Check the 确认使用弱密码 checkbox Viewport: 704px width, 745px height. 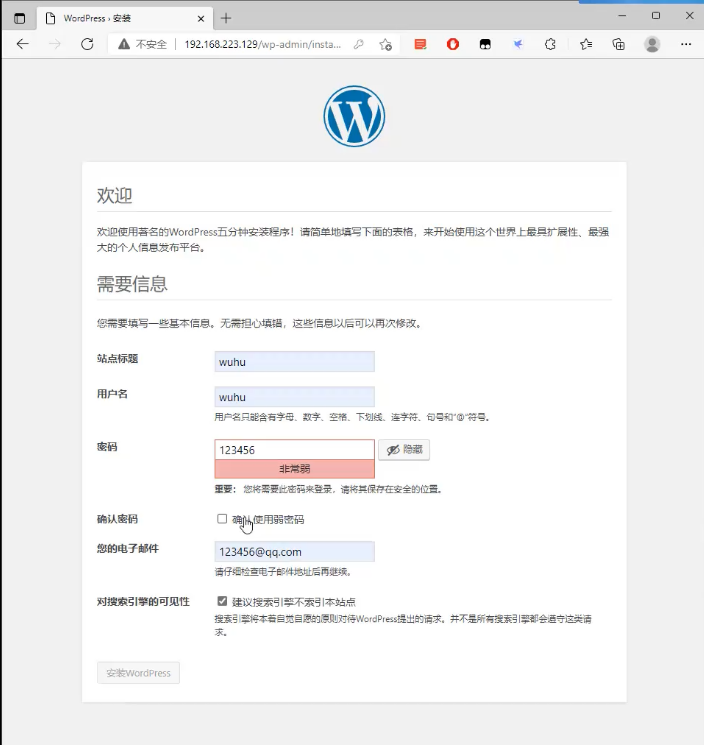pyautogui.click(x=222, y=519)
